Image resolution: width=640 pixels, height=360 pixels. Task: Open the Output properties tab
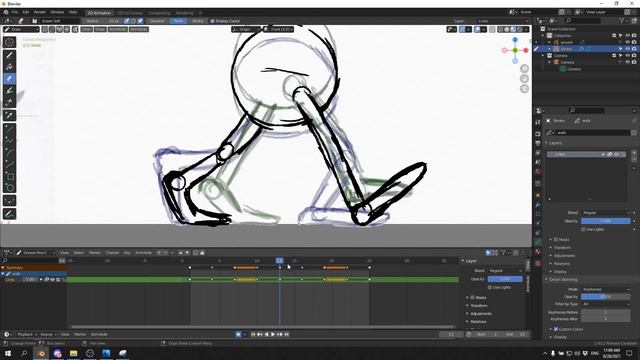pyautogui.click(x=538, y=143)
